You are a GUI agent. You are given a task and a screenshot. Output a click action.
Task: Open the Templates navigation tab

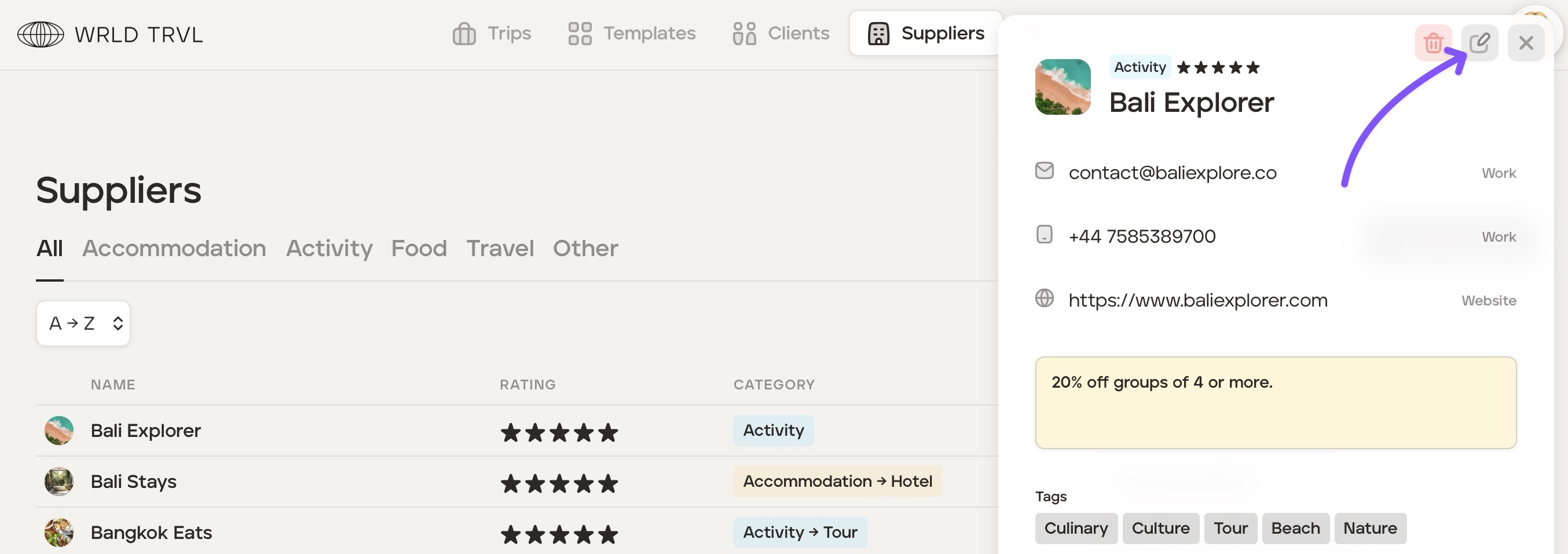[x=632, y=34]
